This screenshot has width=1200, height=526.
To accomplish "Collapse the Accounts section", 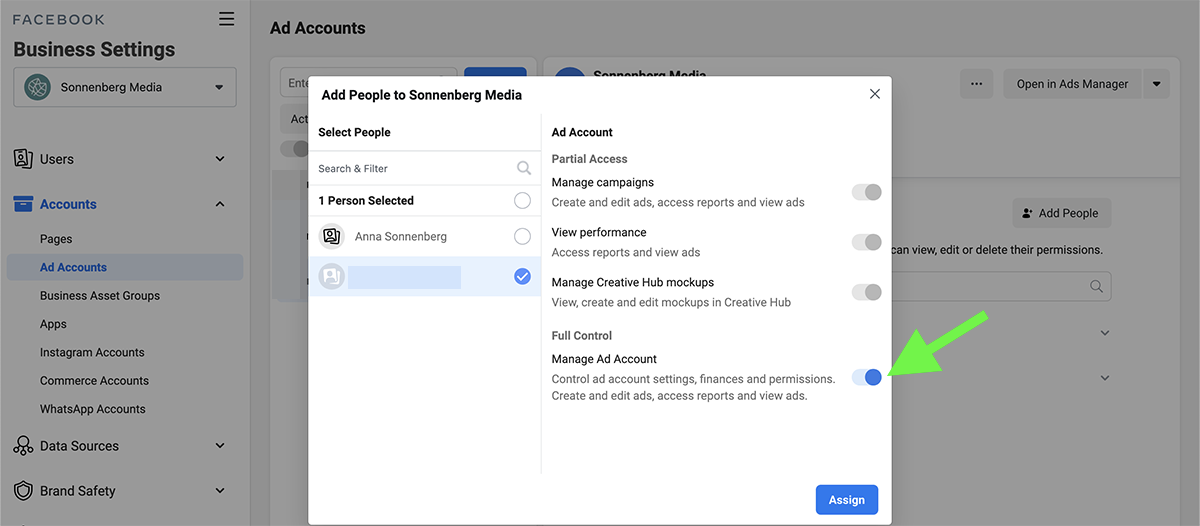I will click(x=220, y=204).
